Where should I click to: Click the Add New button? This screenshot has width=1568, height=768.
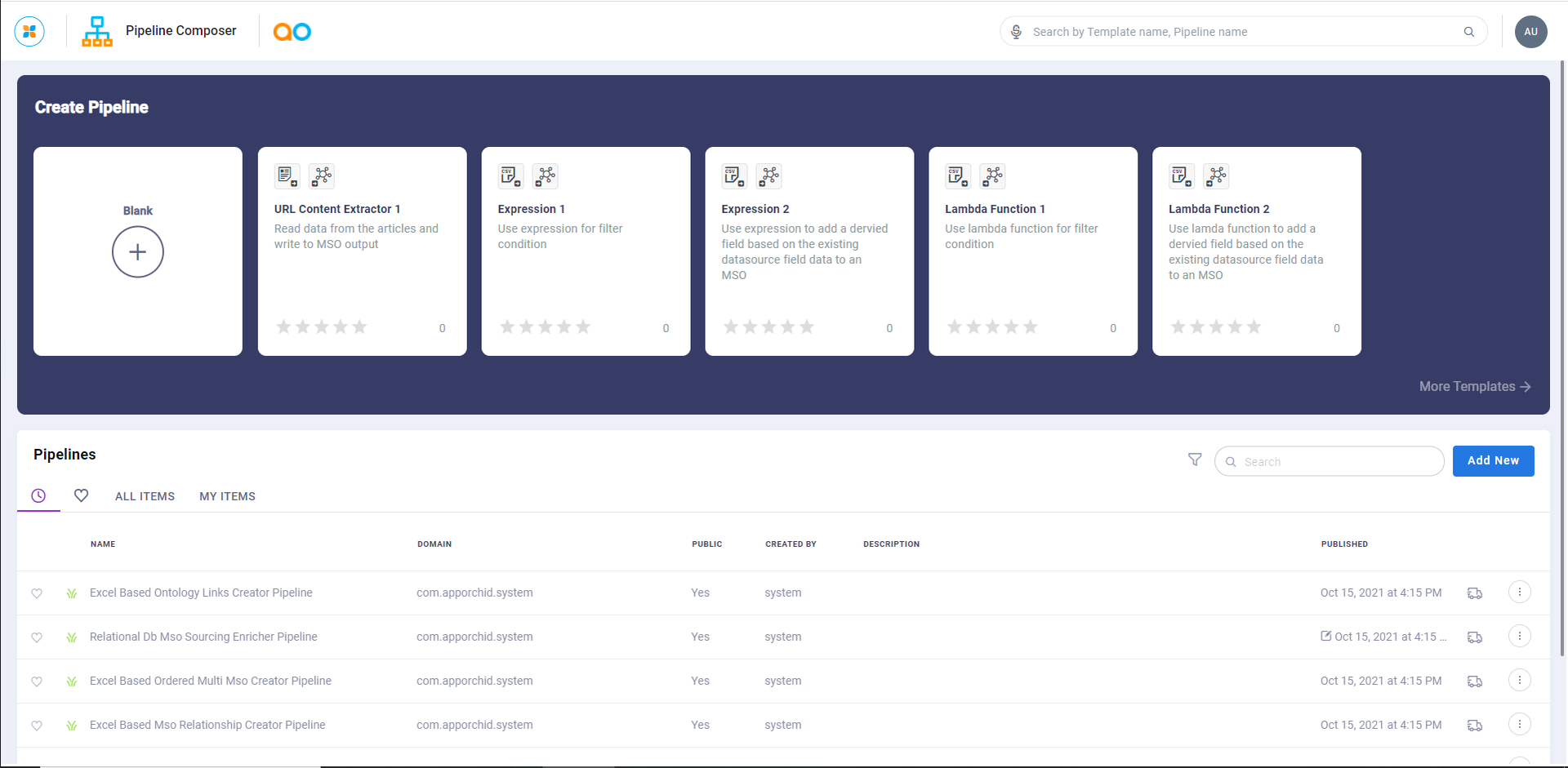[1492, 460]
